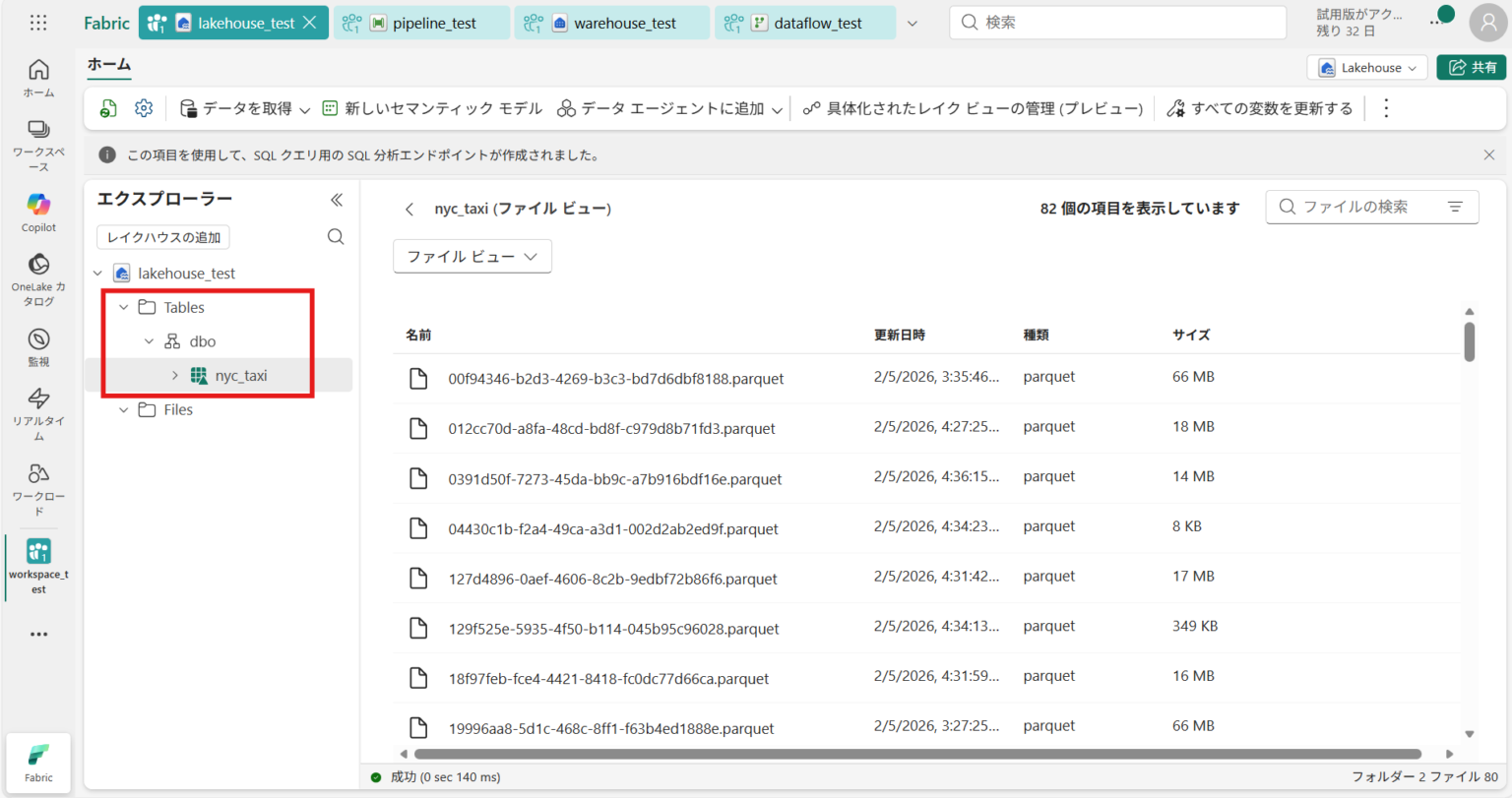Sort by the 名前 column header

[418, 335]
